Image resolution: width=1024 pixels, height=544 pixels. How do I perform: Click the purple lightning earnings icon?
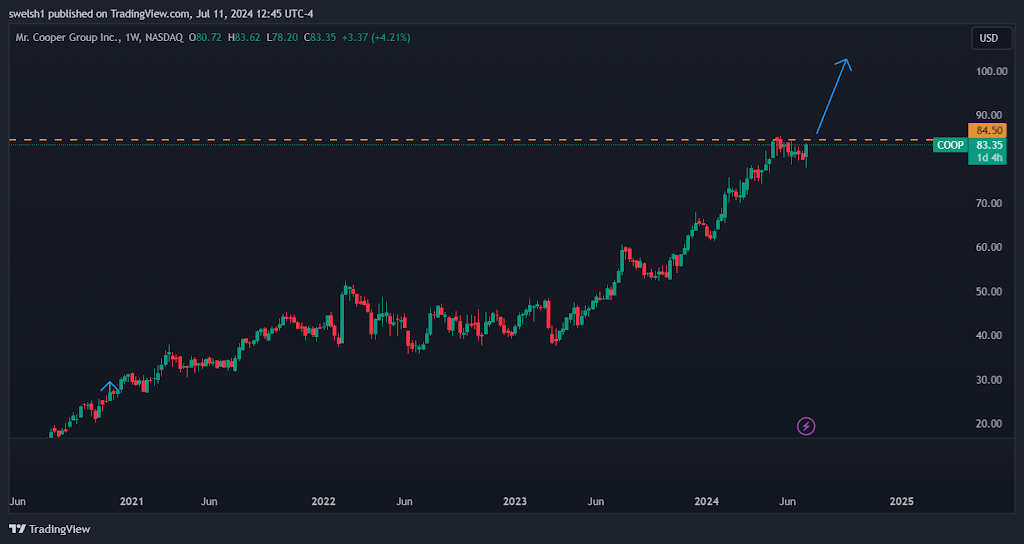(807, 426)
